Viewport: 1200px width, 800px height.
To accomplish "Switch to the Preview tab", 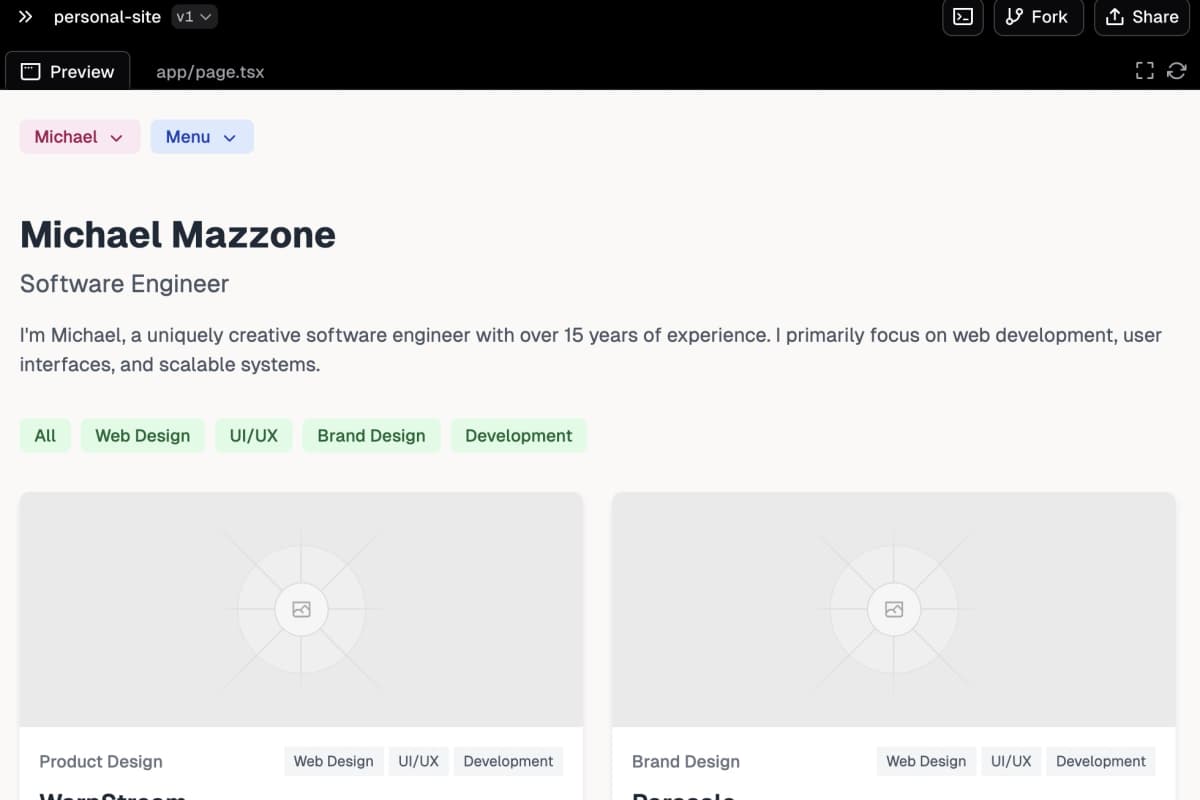I will pyautogui.click(x=68, y=71).
